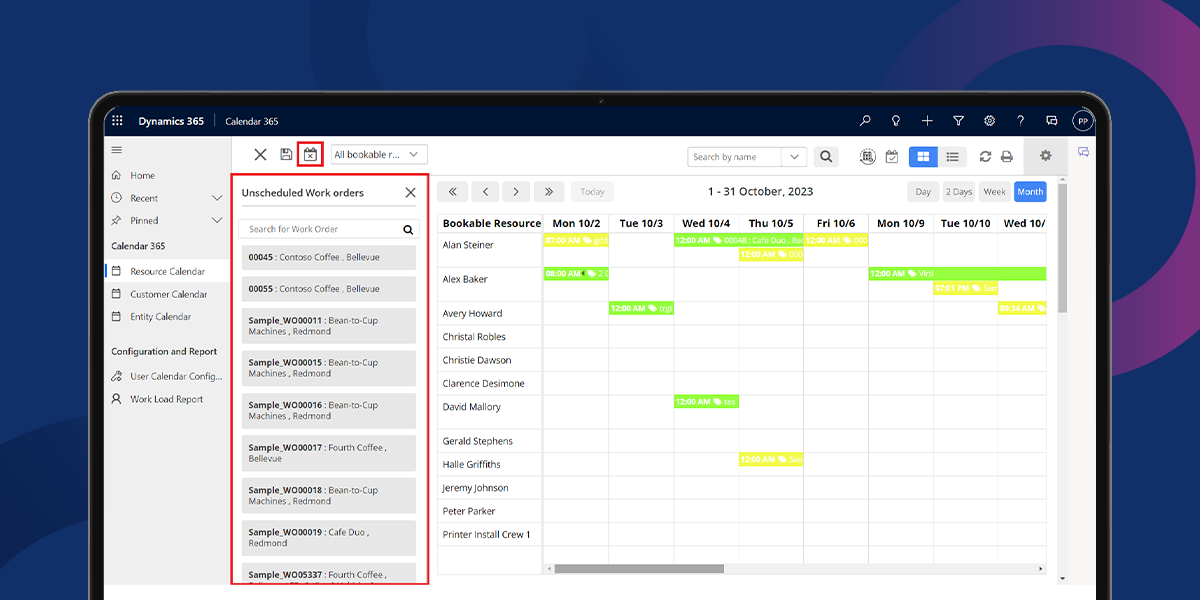Close the Unscheduled Work orders panel
Screen dimensions: 1200x600
[x=410, y=193]
